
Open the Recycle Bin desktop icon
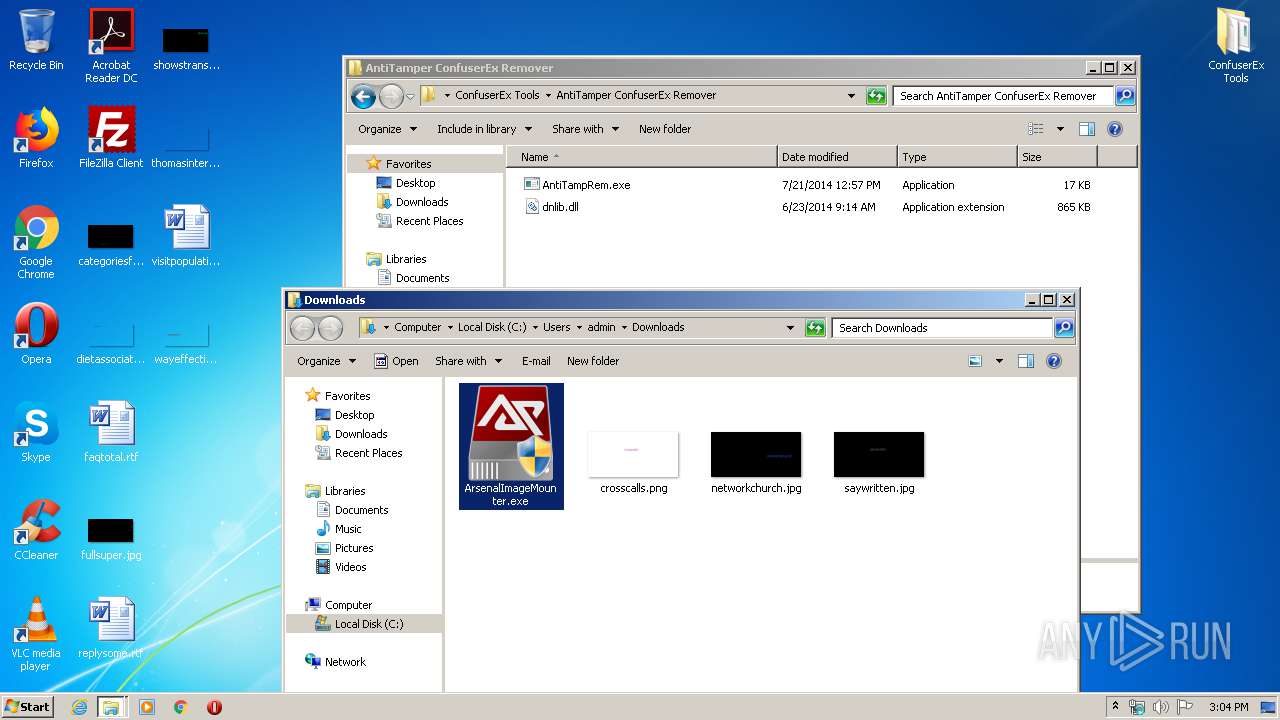tap(36, 40)
